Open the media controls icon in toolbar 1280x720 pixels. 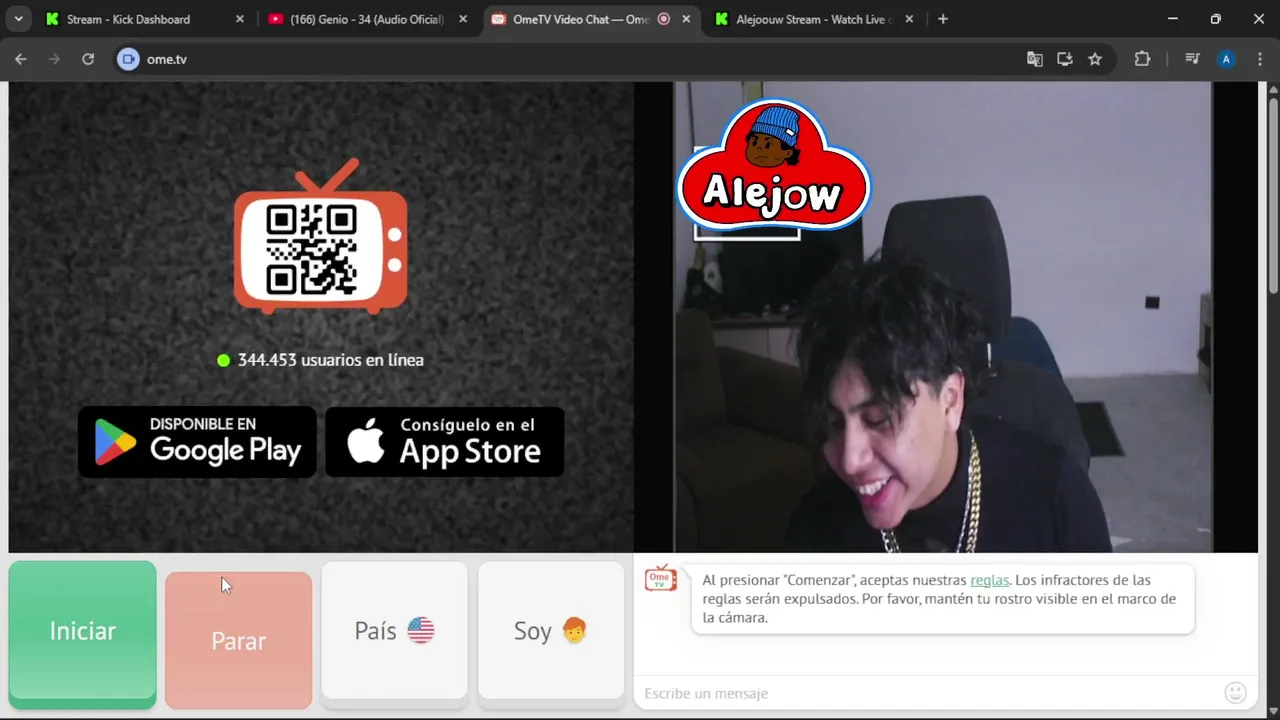pos(1192,59)
